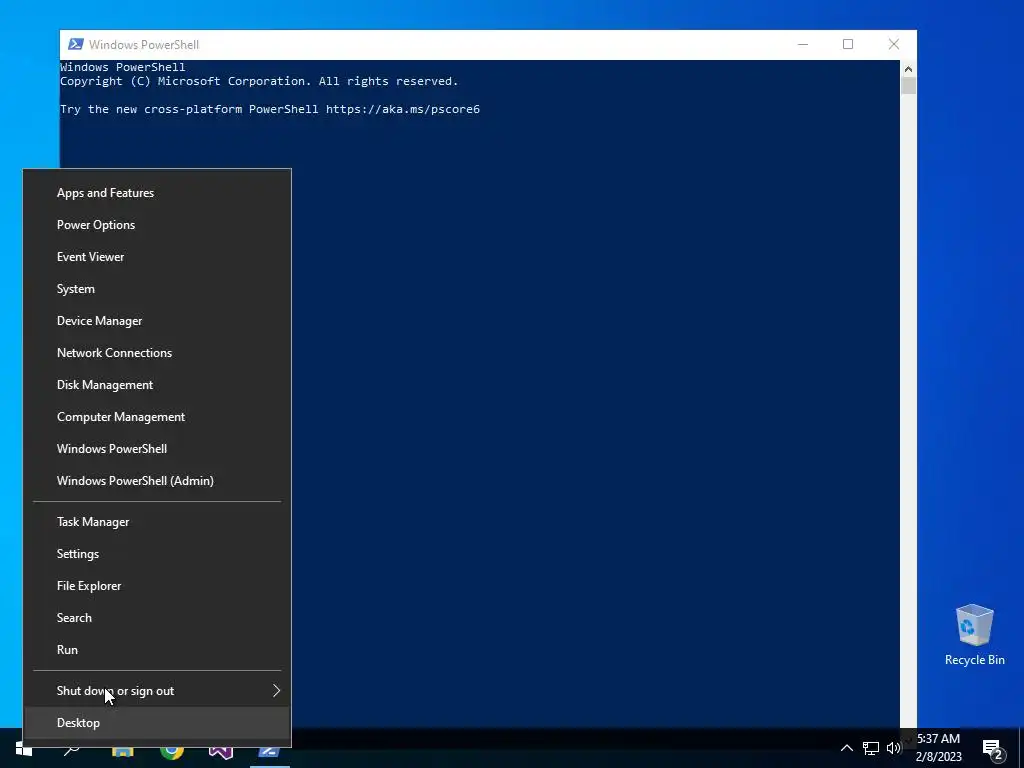
Task: Launch Device Manager
Action: tap(157, 321)
